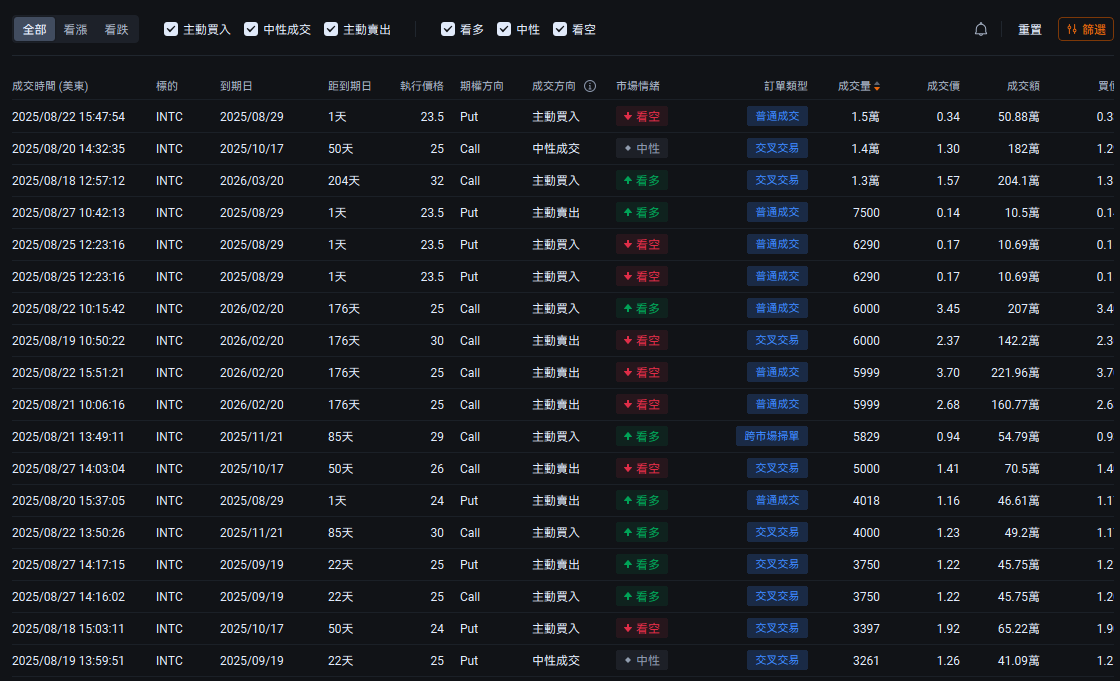The image size is (1120, 681).
Task: Toggle the 看空 sentiment checkbox
Action: (x=560, y=30)
